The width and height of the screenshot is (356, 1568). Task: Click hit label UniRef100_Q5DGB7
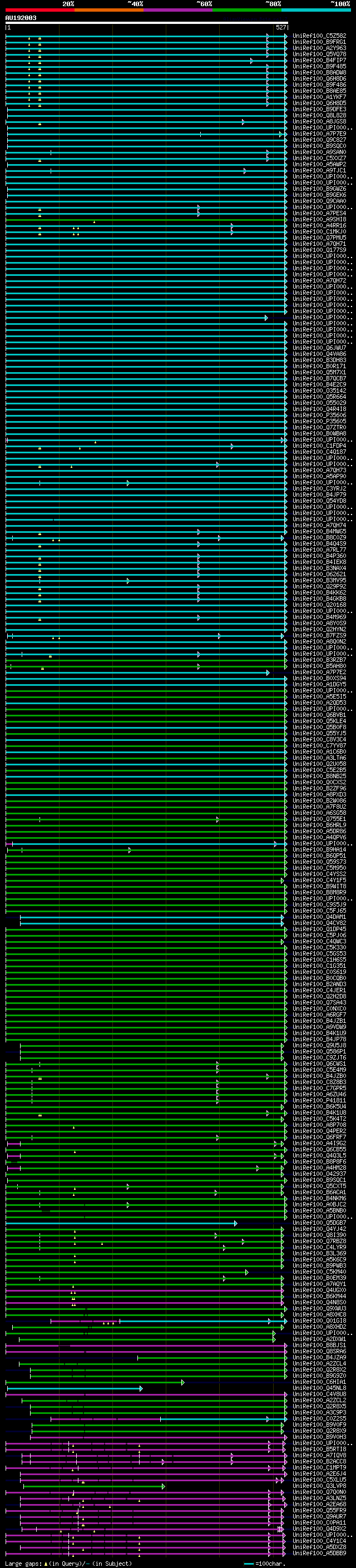tap(319, 1223)
